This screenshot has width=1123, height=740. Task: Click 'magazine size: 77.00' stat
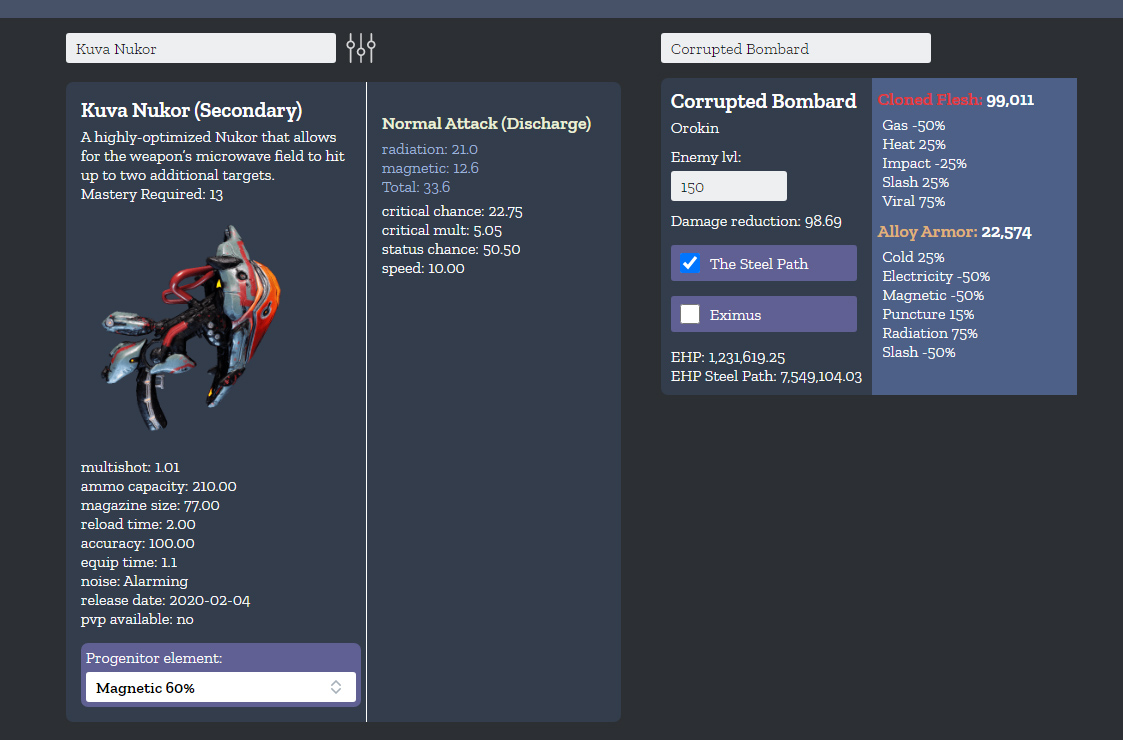pos(150,505)
